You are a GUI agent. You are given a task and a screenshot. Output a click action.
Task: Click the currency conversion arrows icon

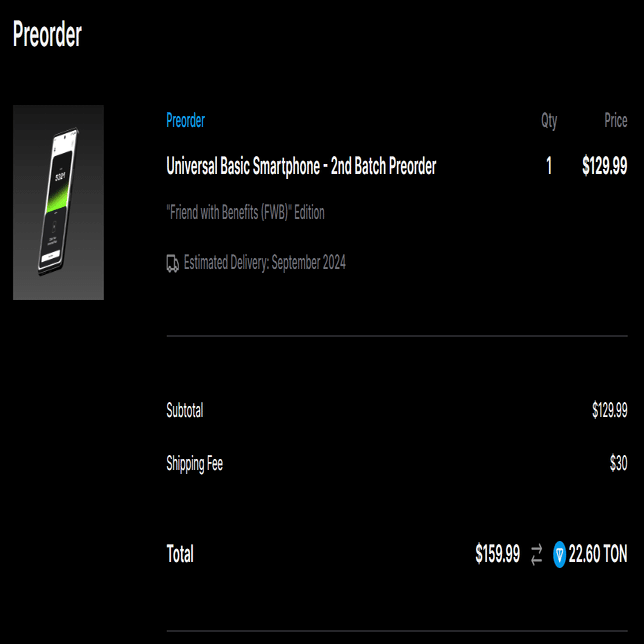pos(536,554)
